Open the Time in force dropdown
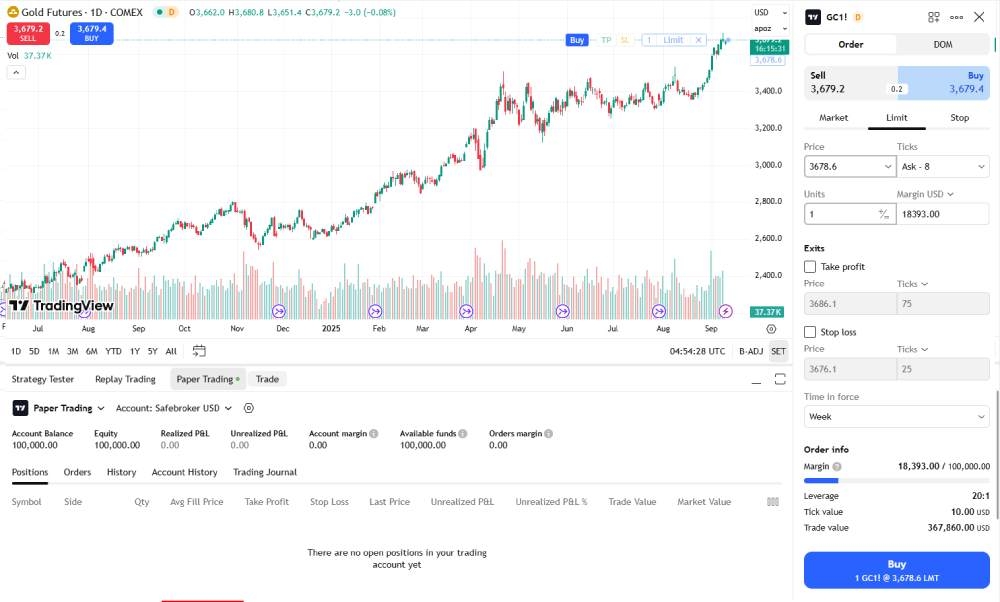The width and height of the screenshot is (1000, 602). tap(896, 416)
